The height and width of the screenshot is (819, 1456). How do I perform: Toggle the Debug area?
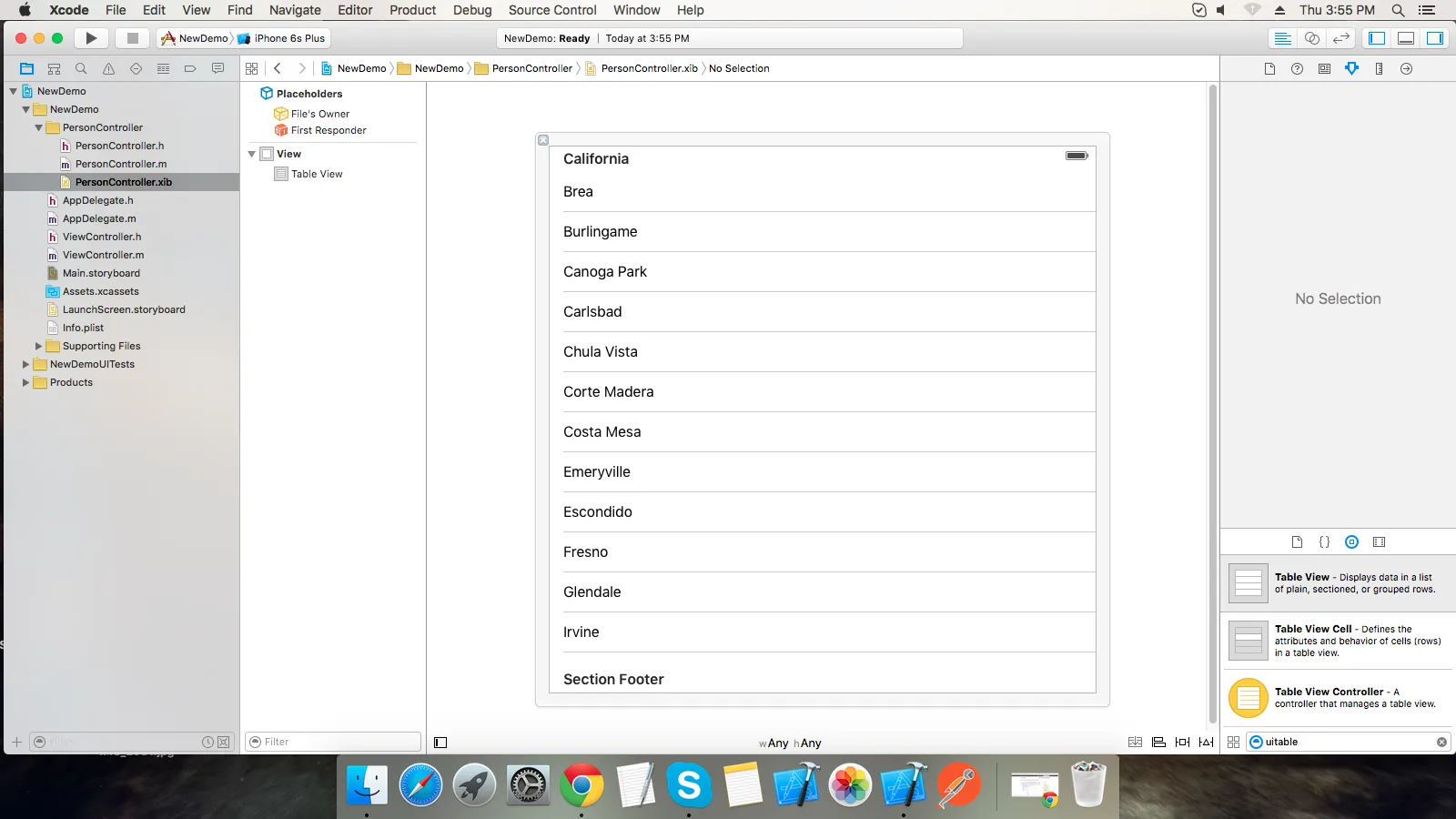point(1406,38)
